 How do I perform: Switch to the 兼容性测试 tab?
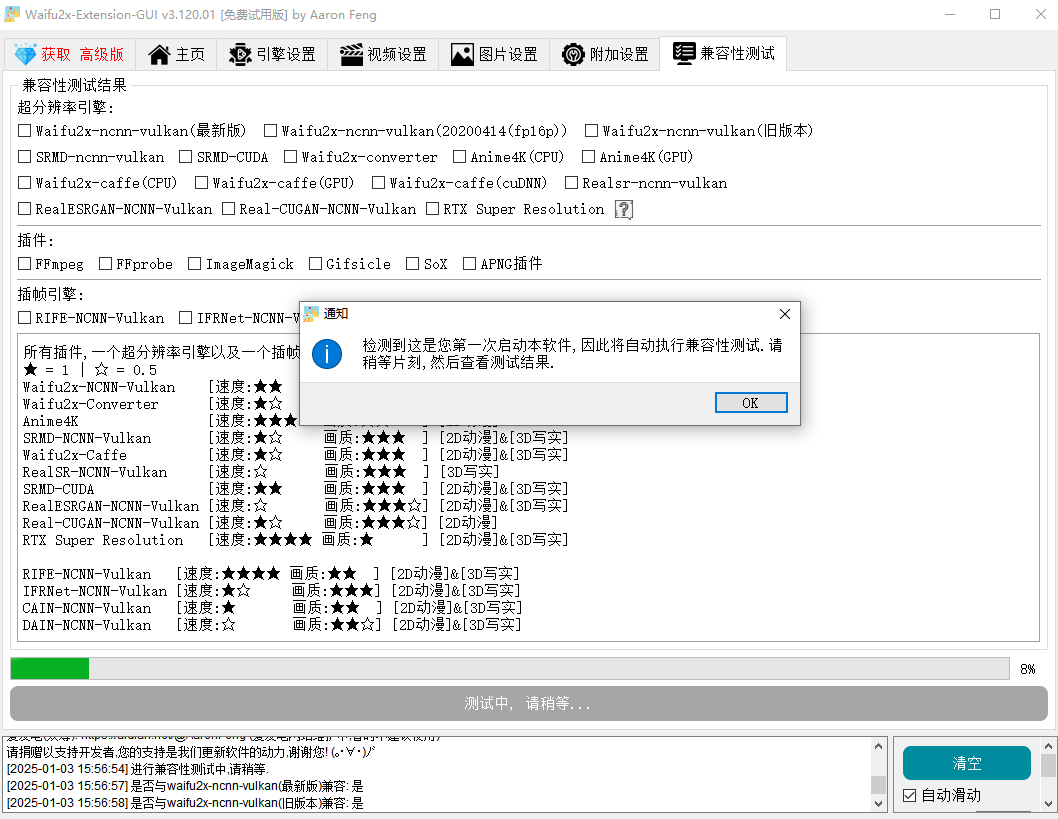click(x=723, y=55)
